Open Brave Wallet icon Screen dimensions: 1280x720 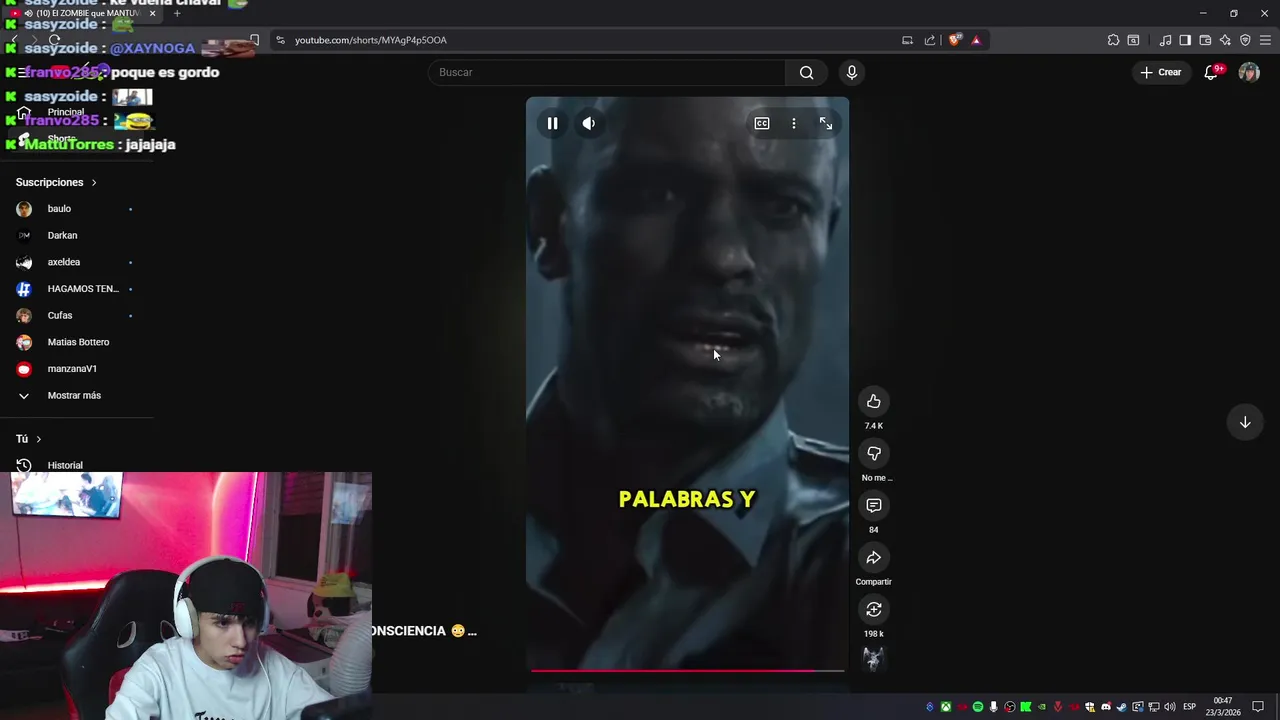1205,40
